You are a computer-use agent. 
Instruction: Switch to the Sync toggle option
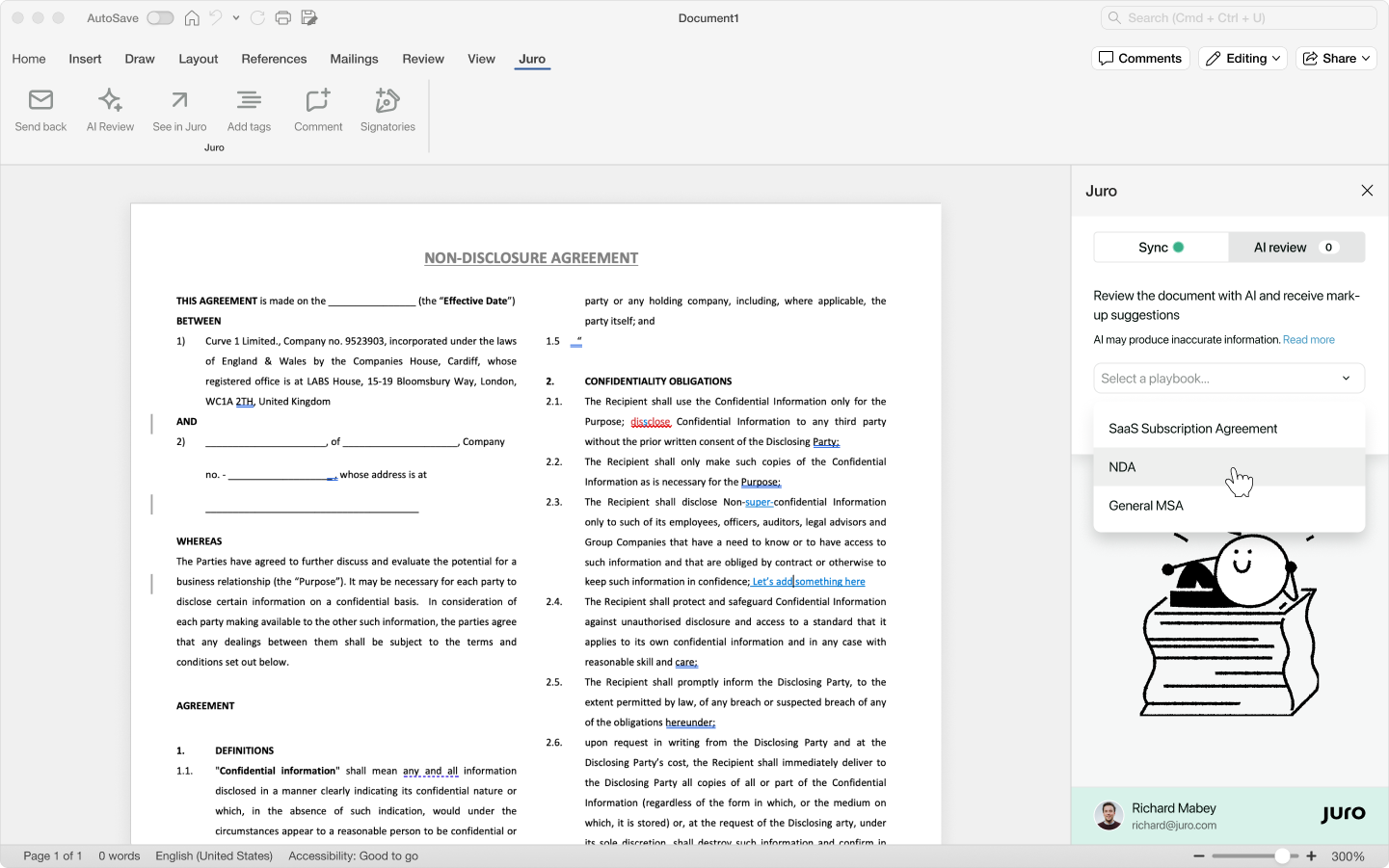pos(1161,248)
